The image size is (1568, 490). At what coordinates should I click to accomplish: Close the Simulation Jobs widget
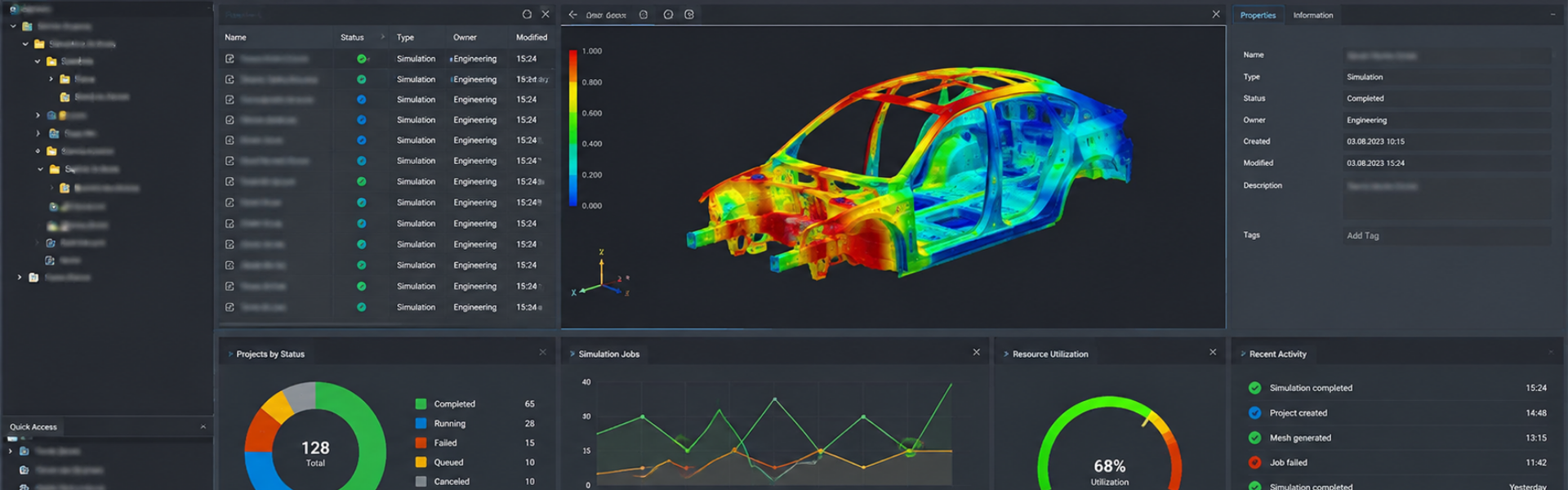click(977, 353)
